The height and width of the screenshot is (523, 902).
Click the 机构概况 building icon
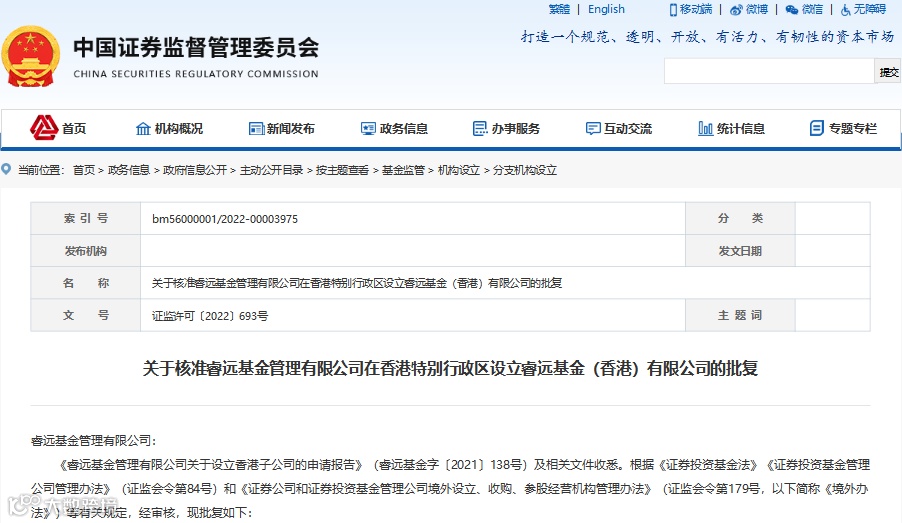[143, 129]
